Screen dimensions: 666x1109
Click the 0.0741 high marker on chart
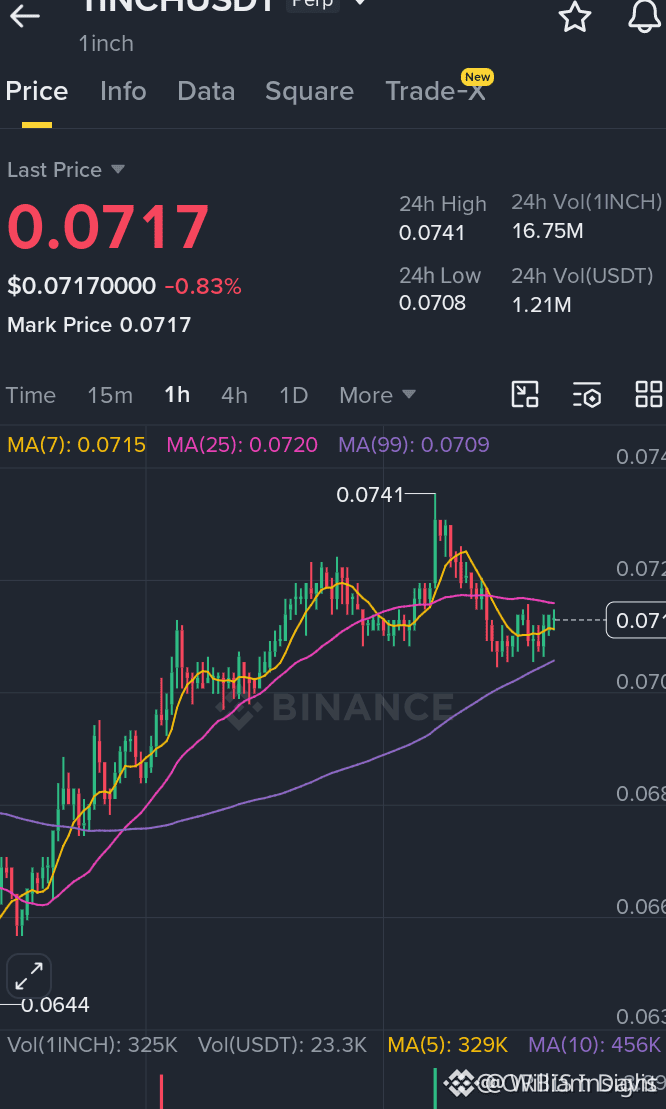pyautogui.click(x=370, y=495)
